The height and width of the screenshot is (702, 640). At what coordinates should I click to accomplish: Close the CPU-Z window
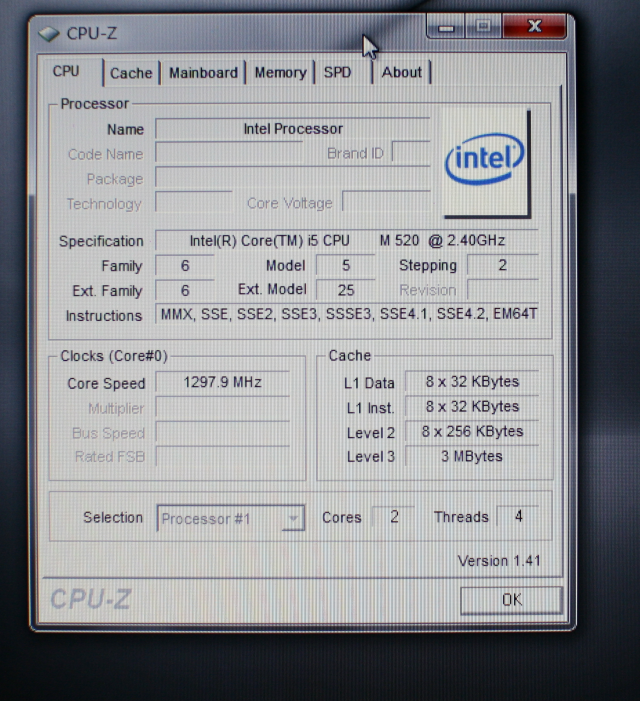[x=534, y=26]
